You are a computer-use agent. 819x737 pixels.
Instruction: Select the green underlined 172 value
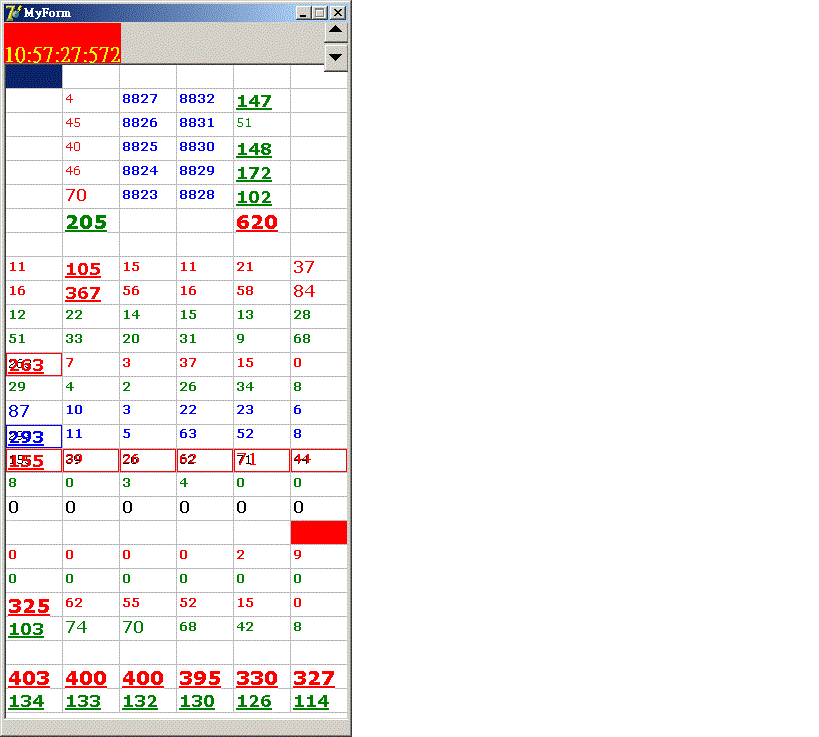click(254, 173)
